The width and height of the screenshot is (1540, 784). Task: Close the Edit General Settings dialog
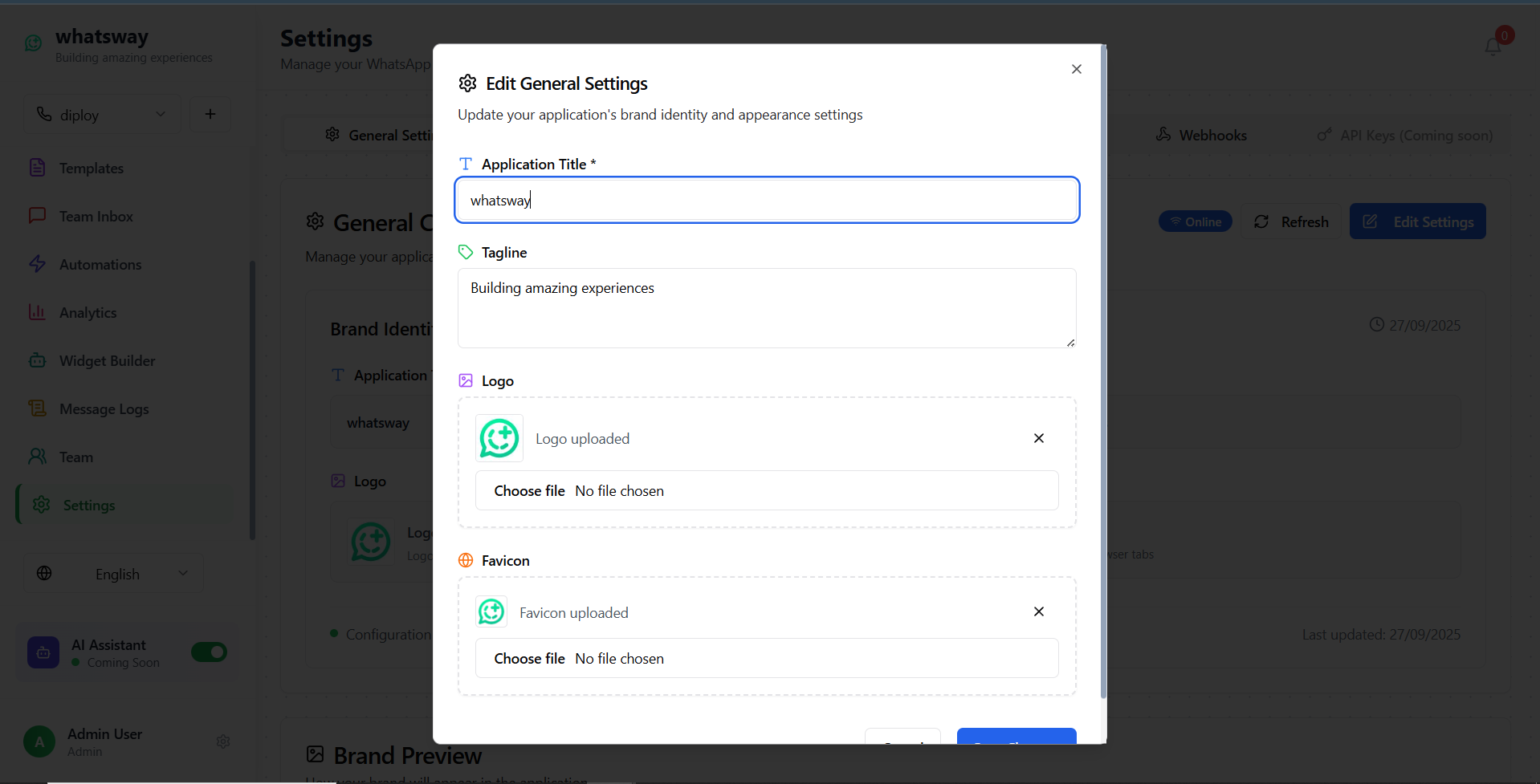coord(1076,69)
